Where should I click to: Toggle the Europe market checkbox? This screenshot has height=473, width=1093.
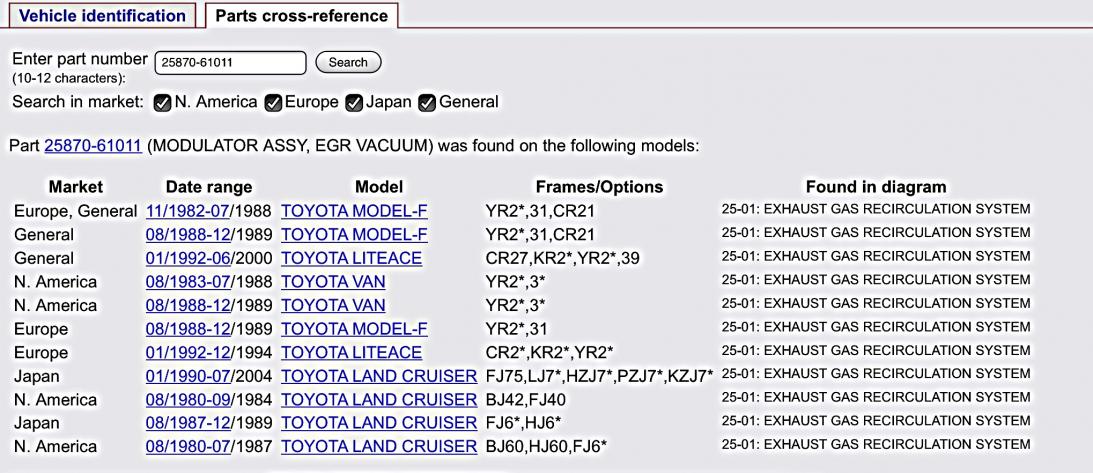[x=273, y=102]
